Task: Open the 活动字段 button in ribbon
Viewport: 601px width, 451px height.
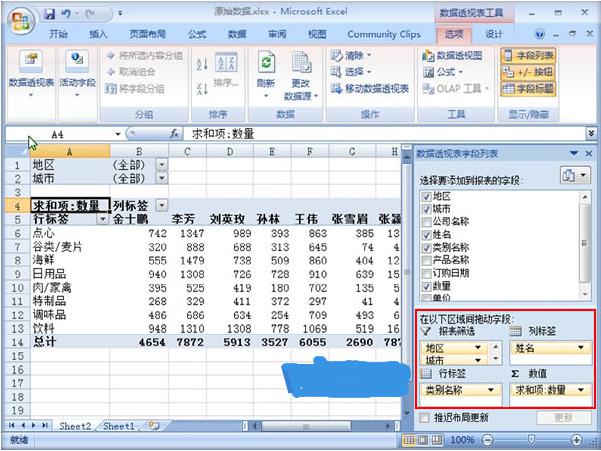Action: point(77,73)
